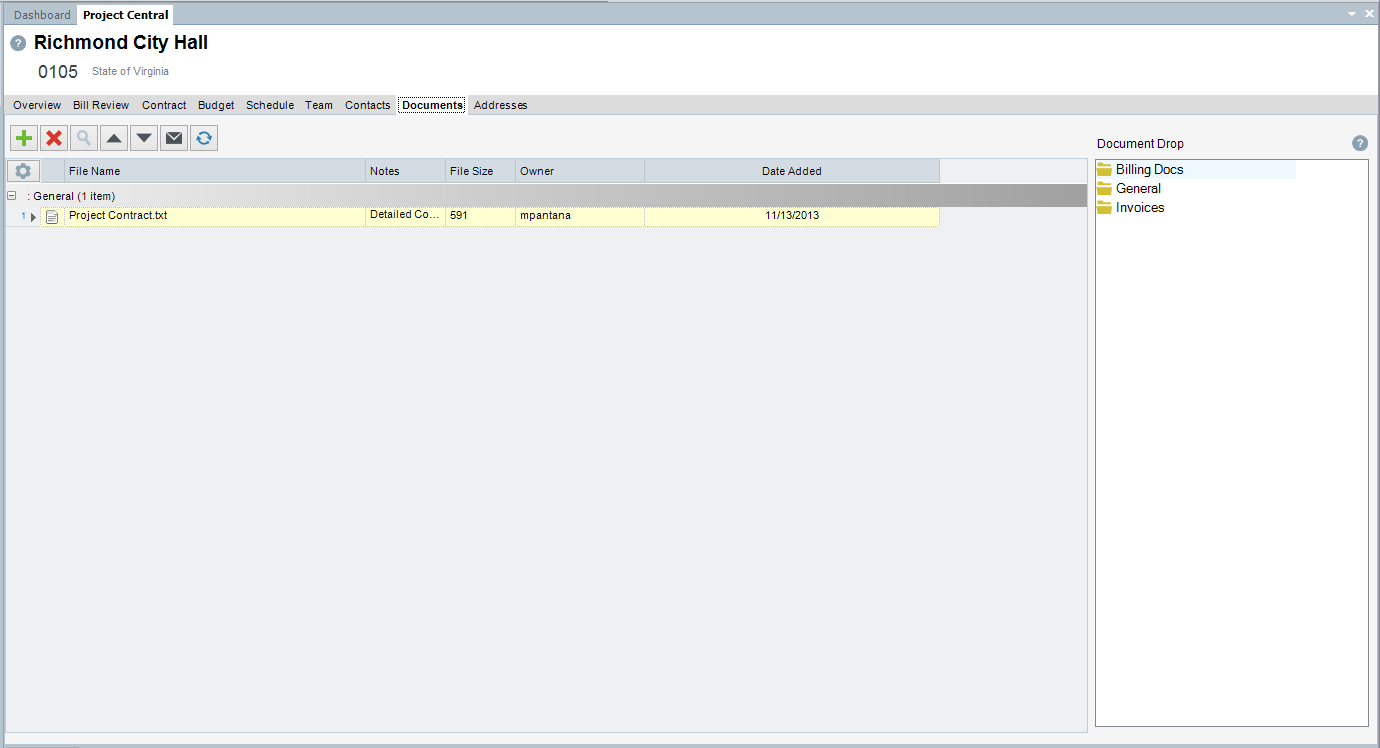Click the file icon of Project Contract.txt

click(x=52, y=216)
